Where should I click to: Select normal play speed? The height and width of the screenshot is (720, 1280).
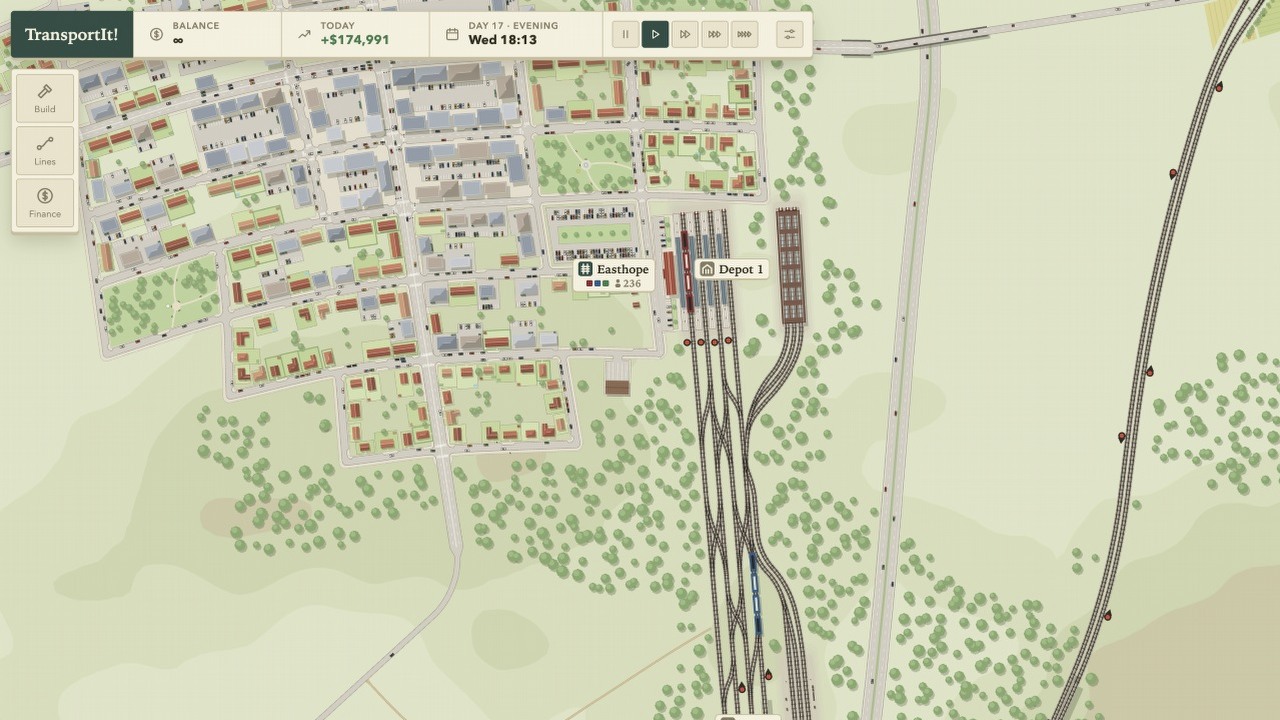click(x=655, y=34)
